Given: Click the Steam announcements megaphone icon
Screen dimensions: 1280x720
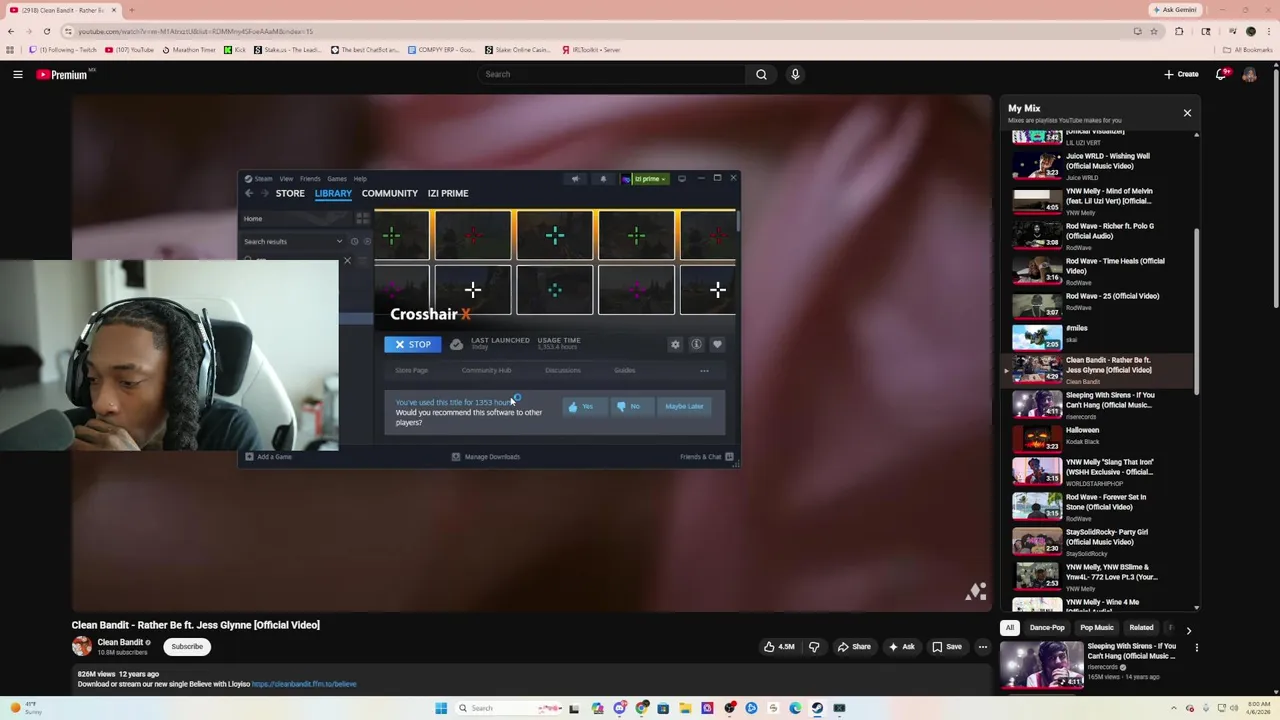Looking at the screenshot, I should pos(575,179).
